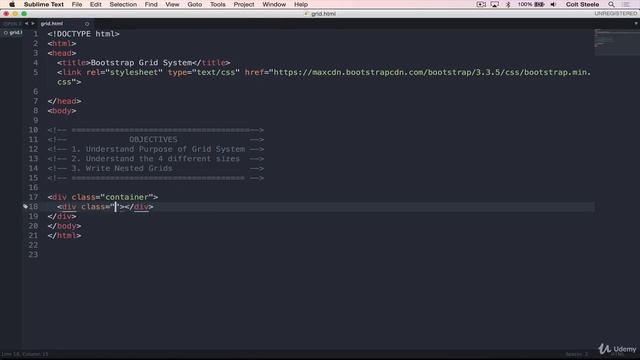The width and height of the screenshot is (640, 360).
Task: Click the UNREGISTERED label in title bar
Action: pyautogui.click(x=616, y=13)
